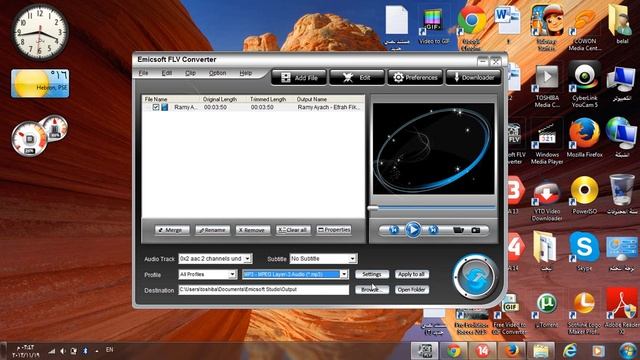This screenshot has width=640, height=360.
Task: Open Windows Media Player desktop shortcut
Action: pos(547,142)
